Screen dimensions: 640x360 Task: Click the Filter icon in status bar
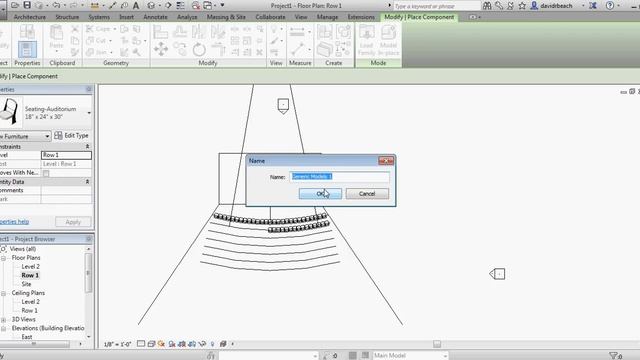[x=613, y=356]
